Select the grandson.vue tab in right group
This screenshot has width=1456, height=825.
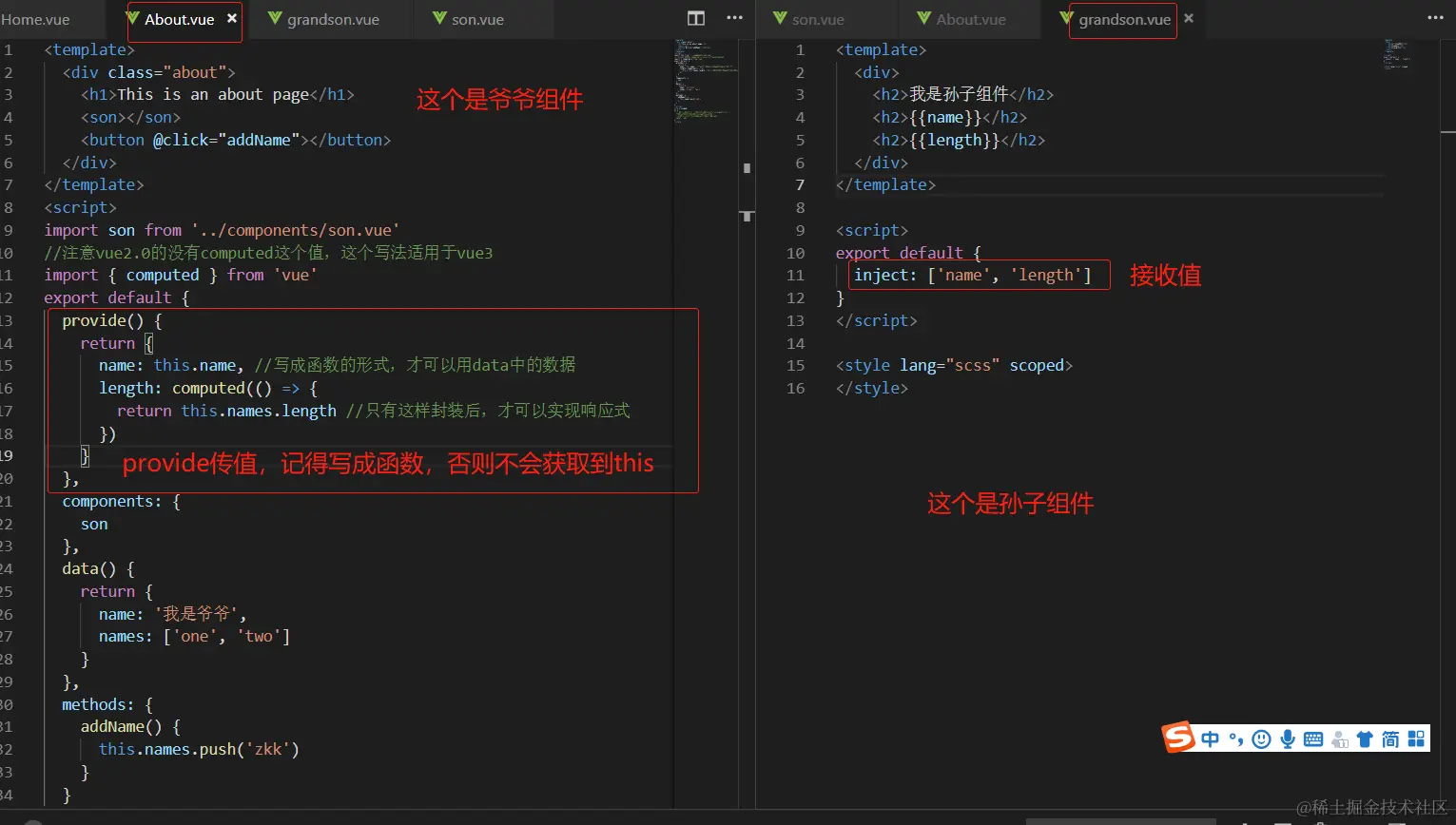click(x=1124, y=19)
